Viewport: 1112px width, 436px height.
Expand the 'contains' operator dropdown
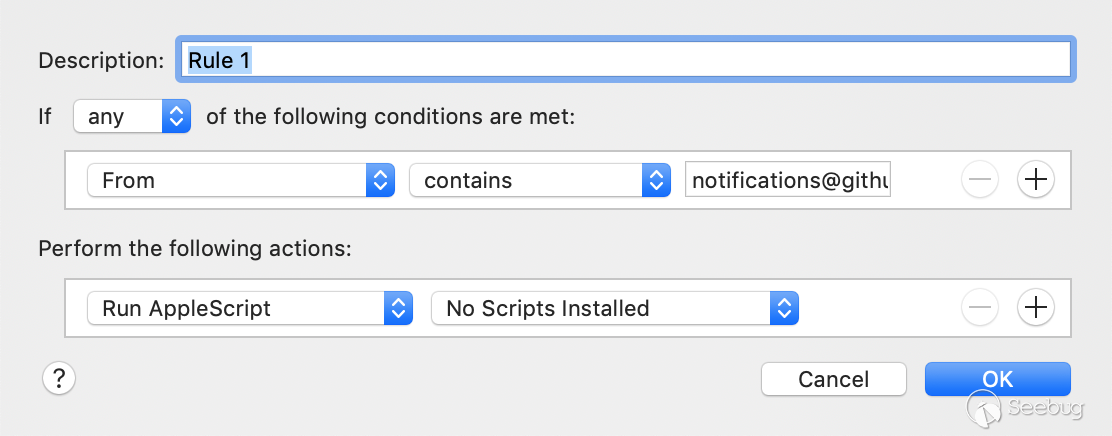[x=539, y=180]
